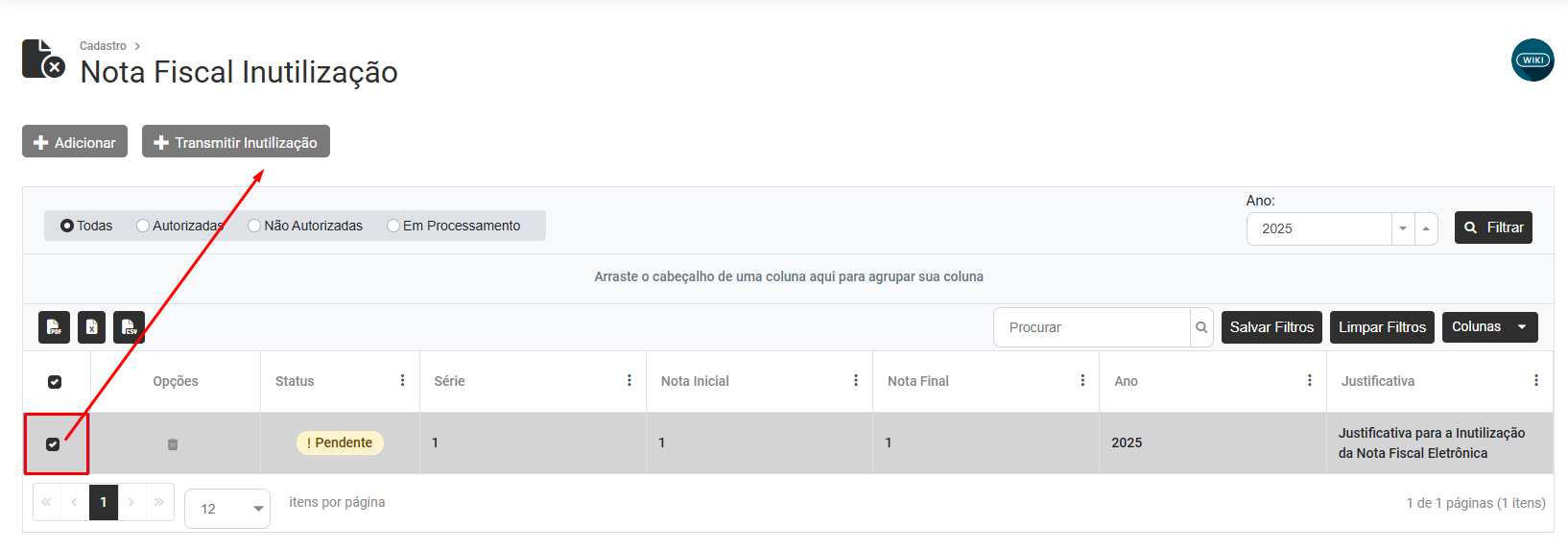Open the Ano year dropdown arrow
1568x550 pixels.
1403,228
